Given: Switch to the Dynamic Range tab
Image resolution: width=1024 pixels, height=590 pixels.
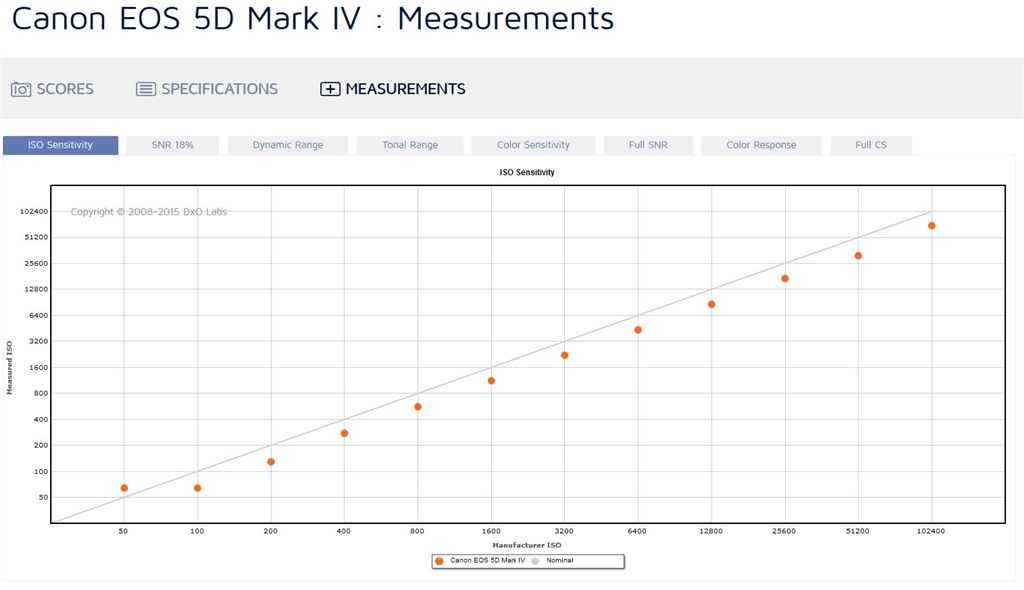Looking at the screenshot, I should click(288, 145).
